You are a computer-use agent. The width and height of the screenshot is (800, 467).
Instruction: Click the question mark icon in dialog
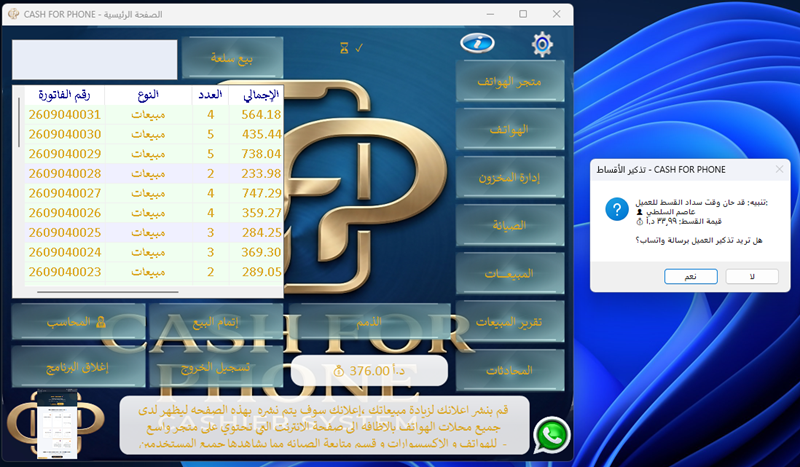617,209
